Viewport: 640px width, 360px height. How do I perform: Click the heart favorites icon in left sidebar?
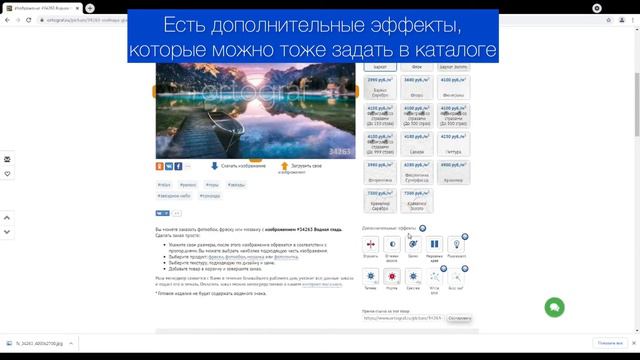(x=7, y=173)
